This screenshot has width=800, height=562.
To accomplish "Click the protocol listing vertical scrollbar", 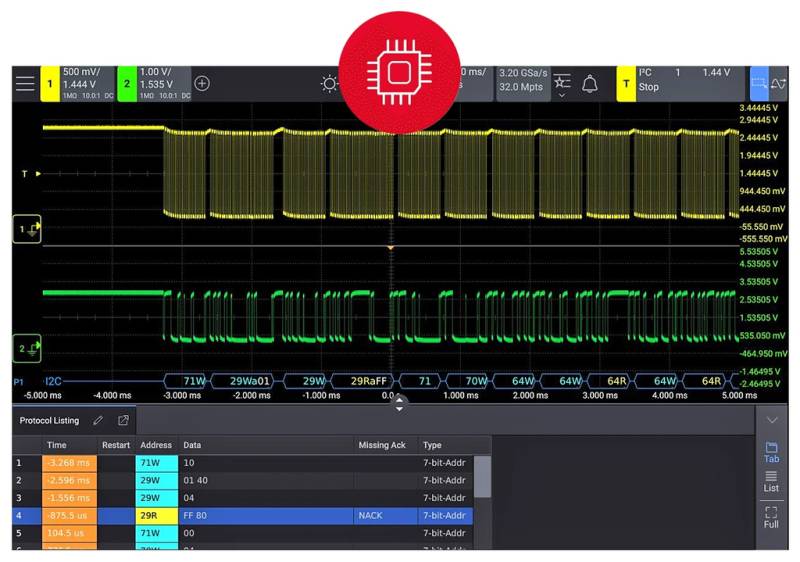I will point(482,476).
